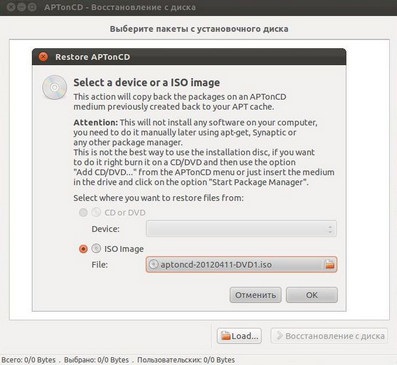The height and width of the screenshot is (365, 397).
Task: Click the disc icon before aptoncd ISO filename
Action: (153, 265)
